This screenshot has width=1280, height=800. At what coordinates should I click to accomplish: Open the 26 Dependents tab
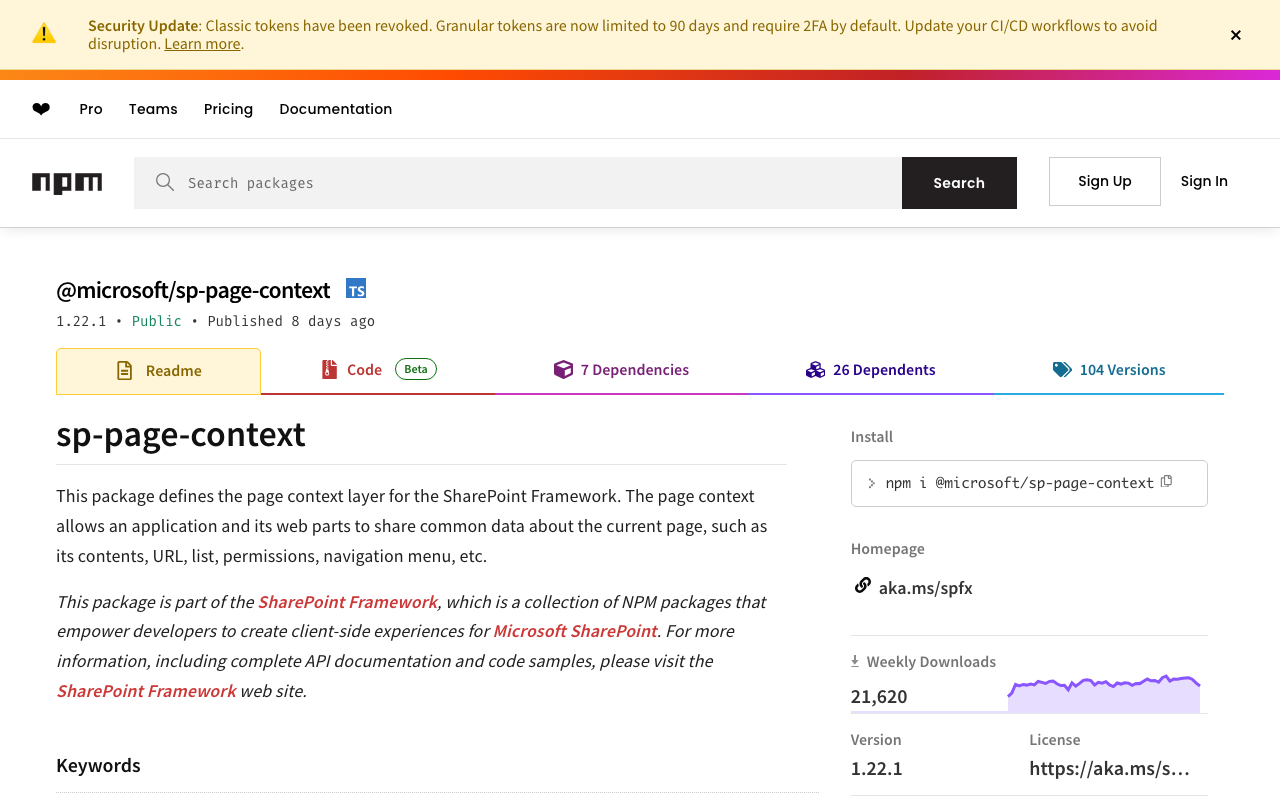click(870, 370)
